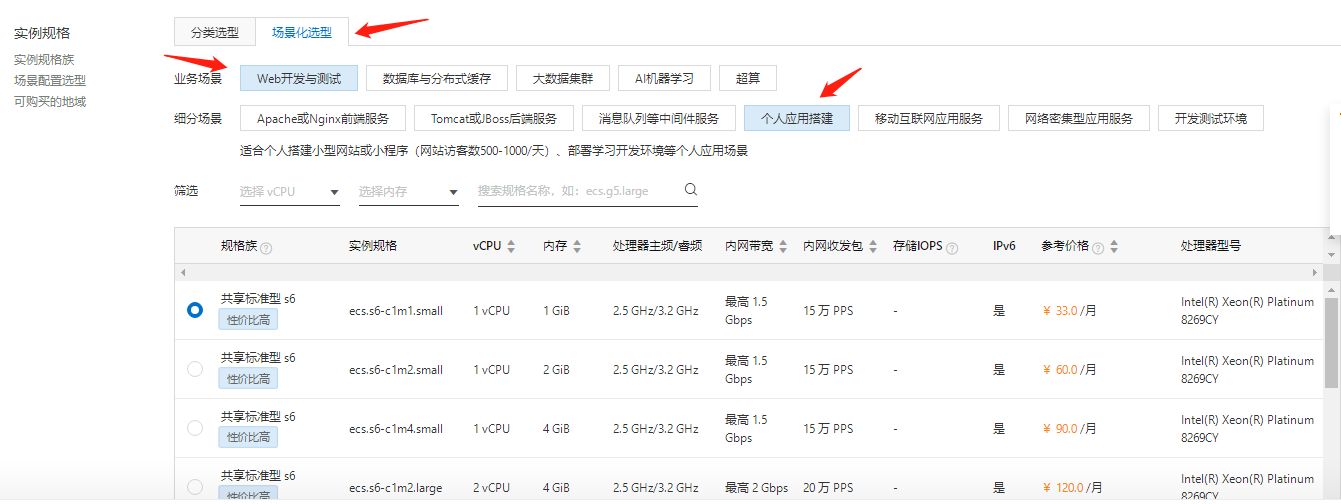
Task: Click 场景配置选型 in left sidebar
Action: pyautogui.click(x=50, y=80)
